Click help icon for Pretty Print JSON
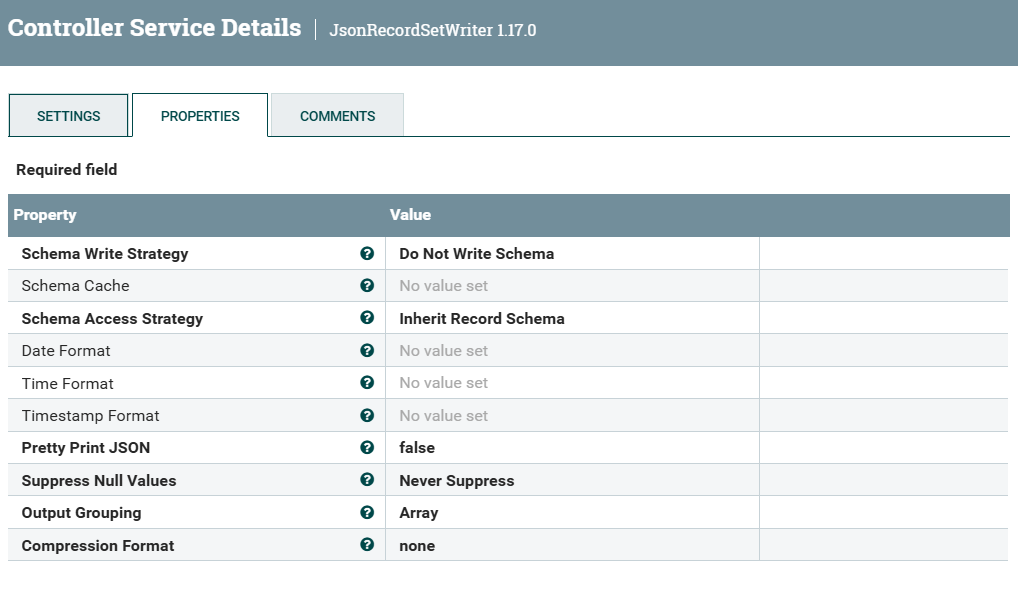Screen dimensions: 1018x594 click(x=367, y=448)
